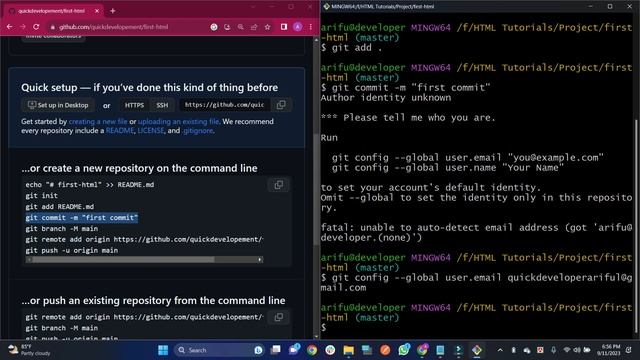The image size is (640, 360).
Task: Open Google Chrome from the taskbar
Action: point(312,350)
